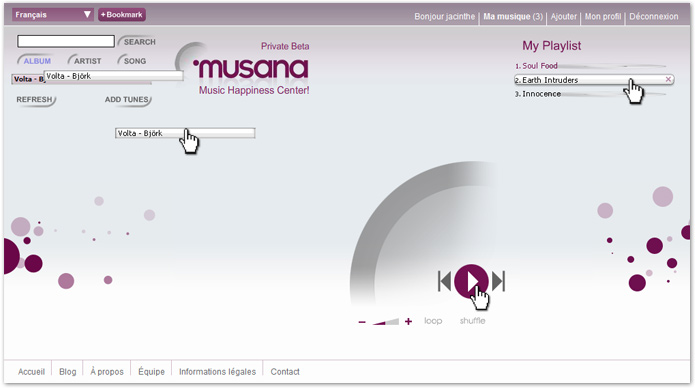Click the musana logo
The height and width of the screenshot is (388, 695).
click(250, 68)
